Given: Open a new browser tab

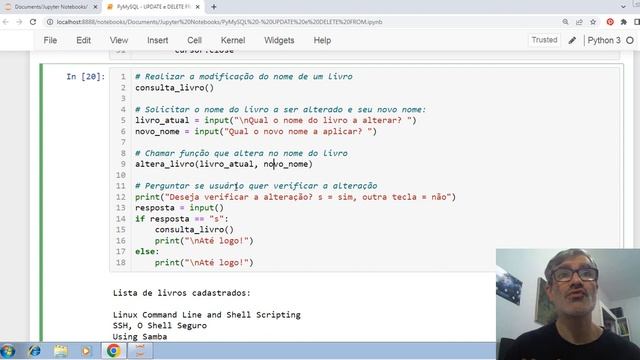Looking at the screenshot, I should tap(213, 7).
